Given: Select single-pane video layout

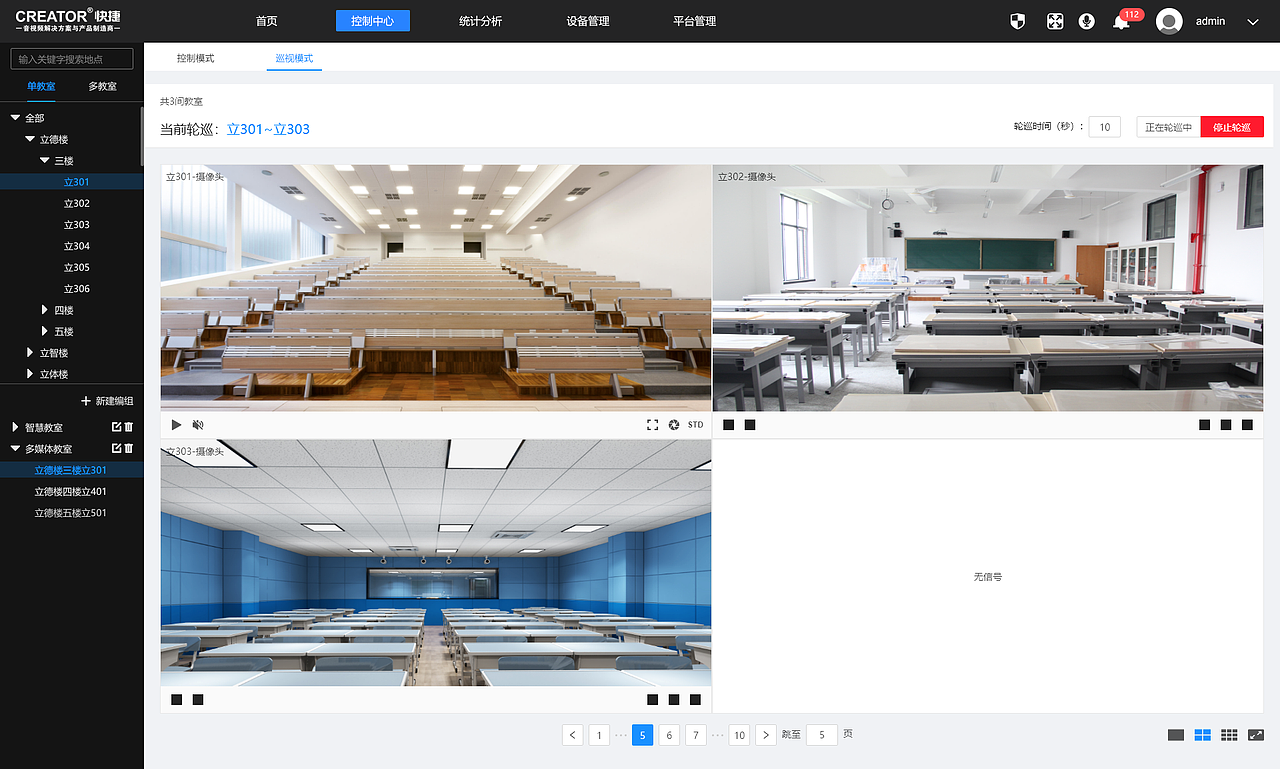Looking at the screenshot, I should pyautogui.click(x=1176, y=735).
